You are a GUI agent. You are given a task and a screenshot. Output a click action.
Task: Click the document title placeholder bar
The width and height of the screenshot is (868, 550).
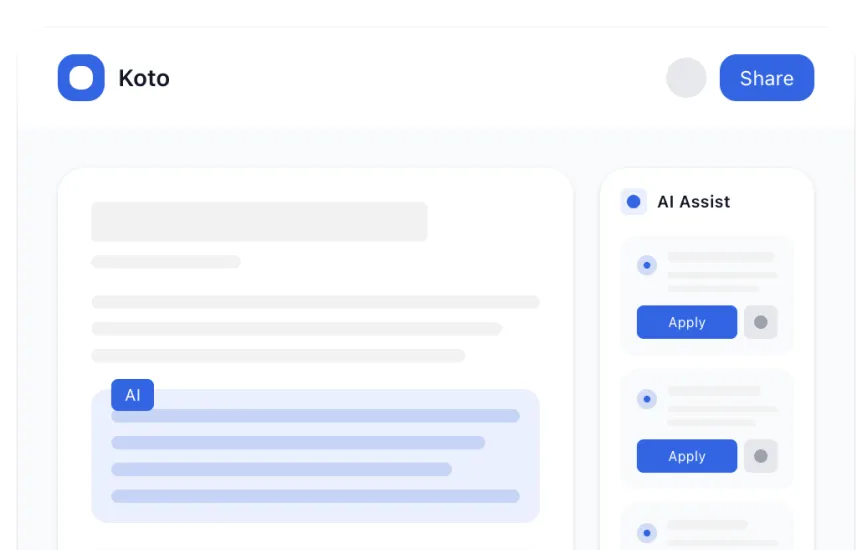[259, 222]
